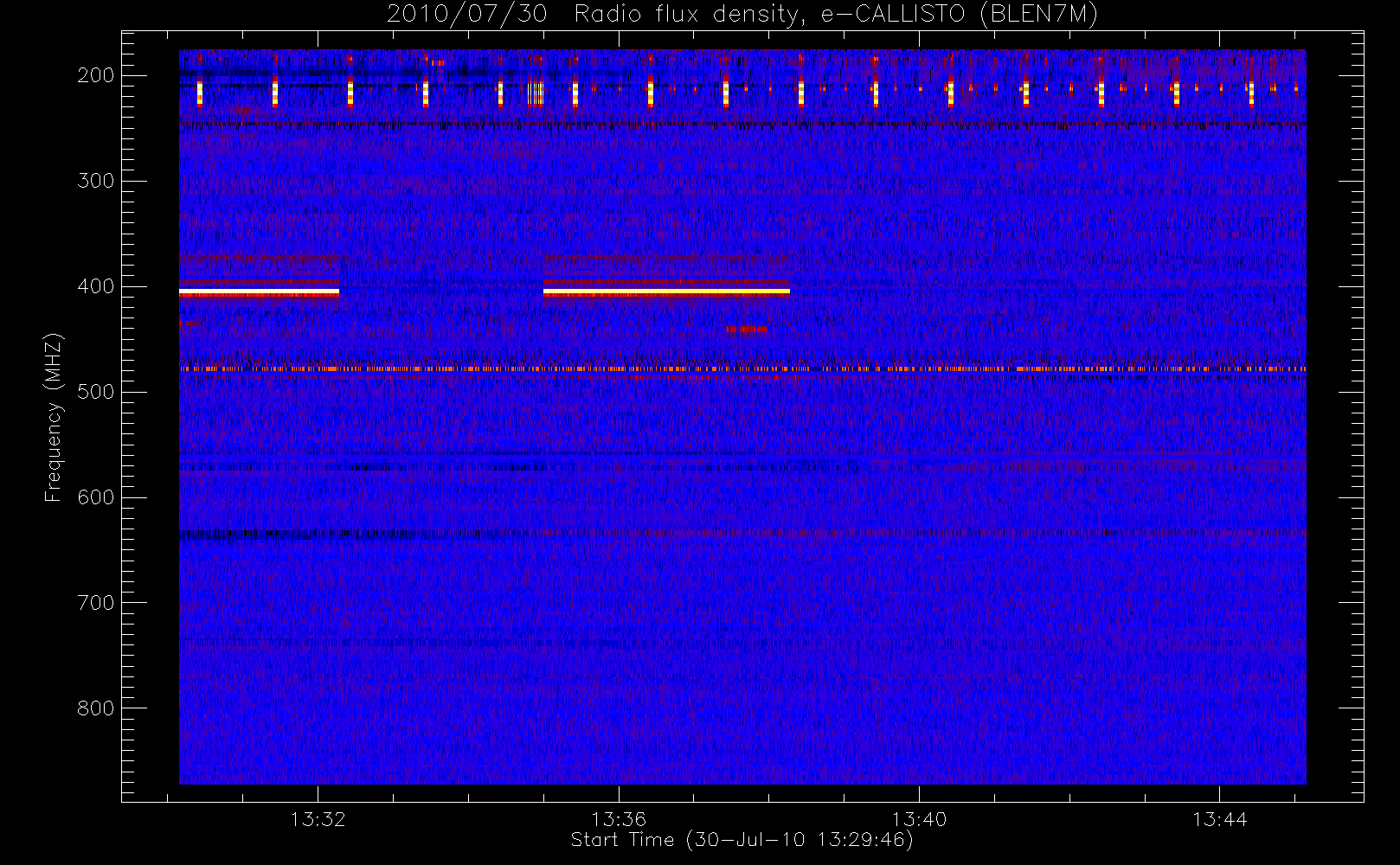The height and width of the screenshot is (865, 1400).
Task: Click the plot title 2010/07/30 Radio flux density
Action: pos(742,14)
